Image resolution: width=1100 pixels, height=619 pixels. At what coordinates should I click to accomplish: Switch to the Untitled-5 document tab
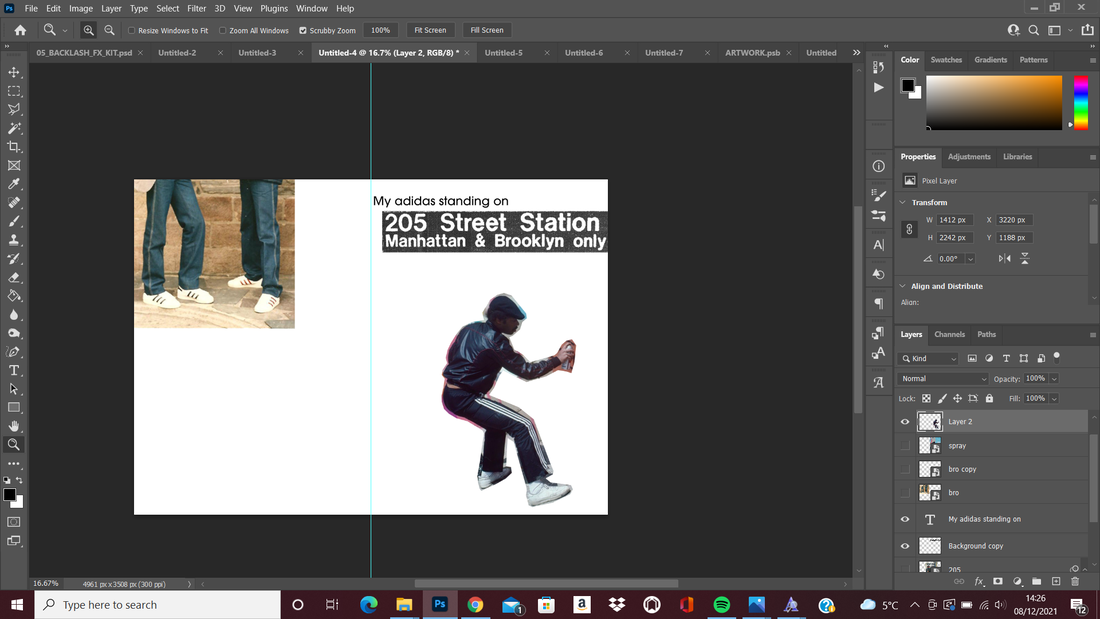pyautogui.click(x=504, y=53)
